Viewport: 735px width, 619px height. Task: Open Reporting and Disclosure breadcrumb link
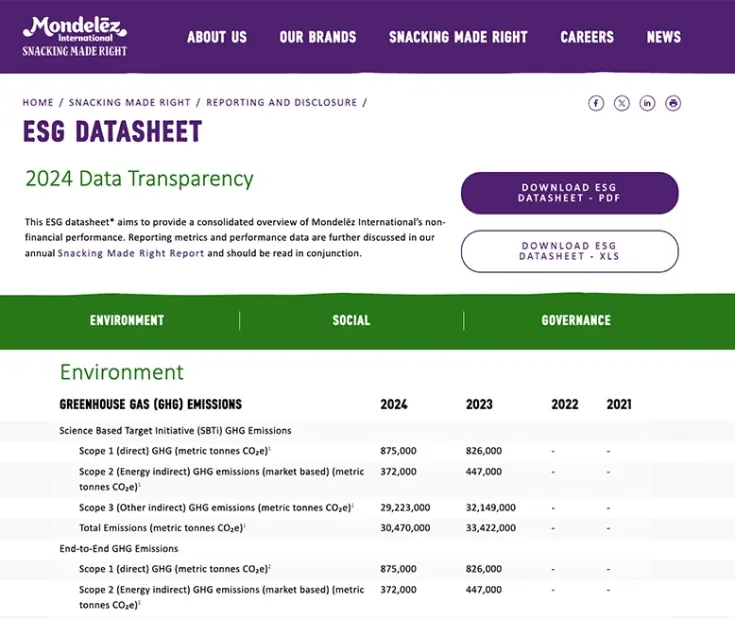282,103
